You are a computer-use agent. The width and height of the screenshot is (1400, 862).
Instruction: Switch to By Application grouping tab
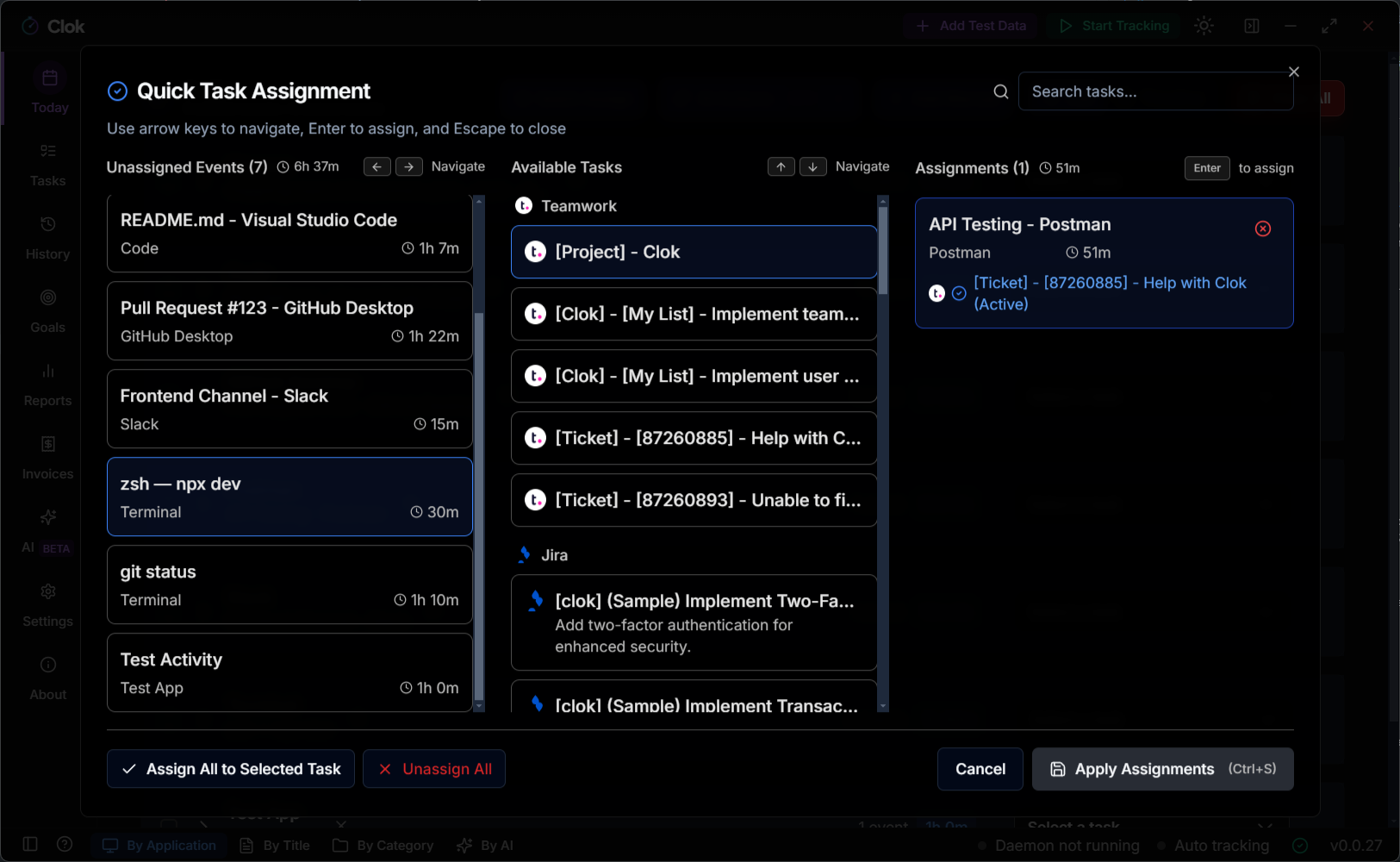pyautogui.click(x=159, y=846)
